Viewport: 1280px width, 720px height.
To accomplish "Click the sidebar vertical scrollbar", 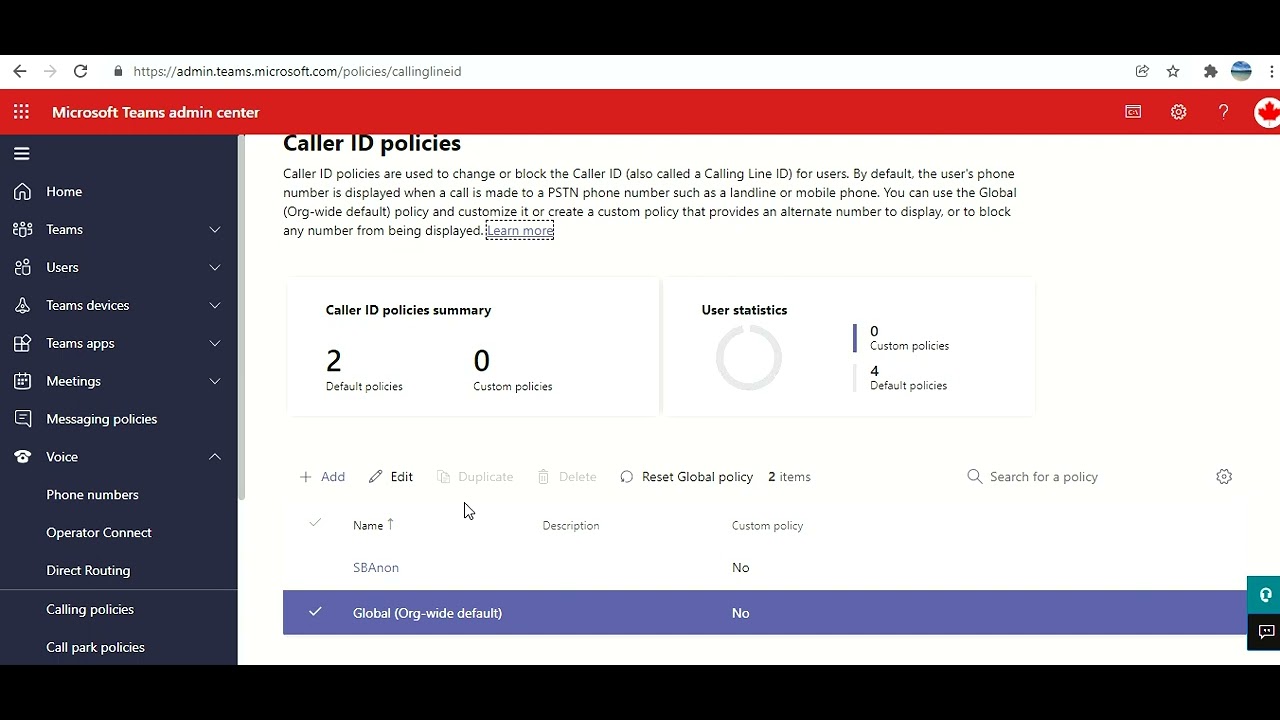I will point(241,318).
